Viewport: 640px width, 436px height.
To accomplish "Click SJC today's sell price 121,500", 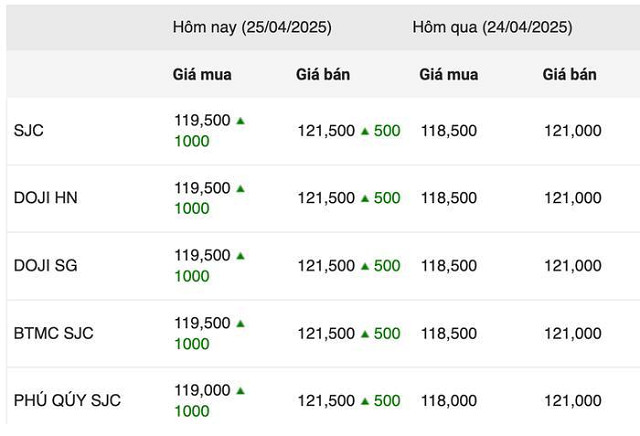I will pos(326,131).
